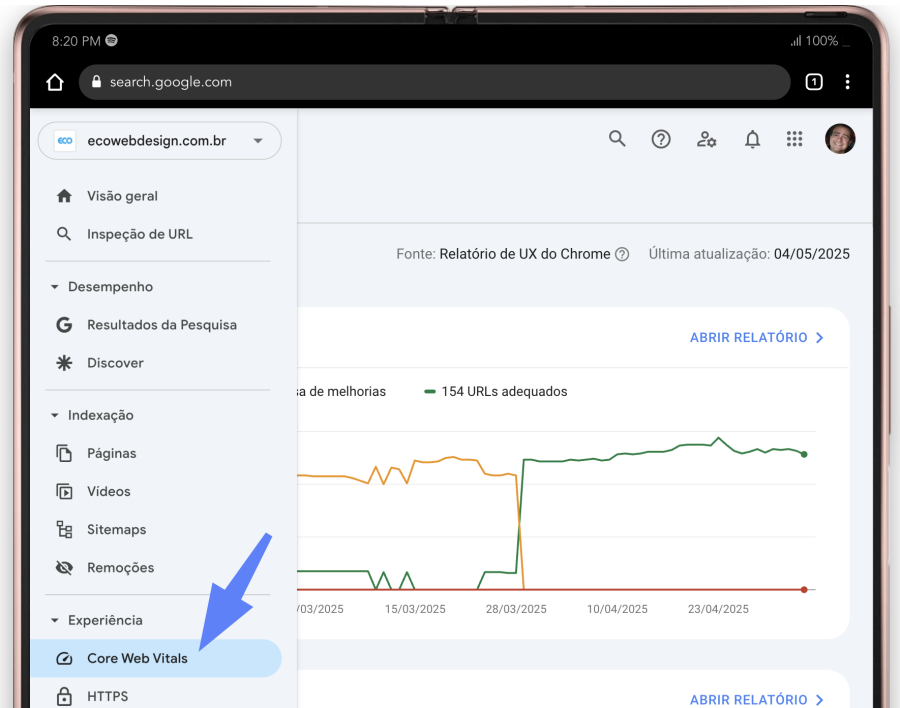
Task: Open the help question mark icon
Action: click(661, 139)
